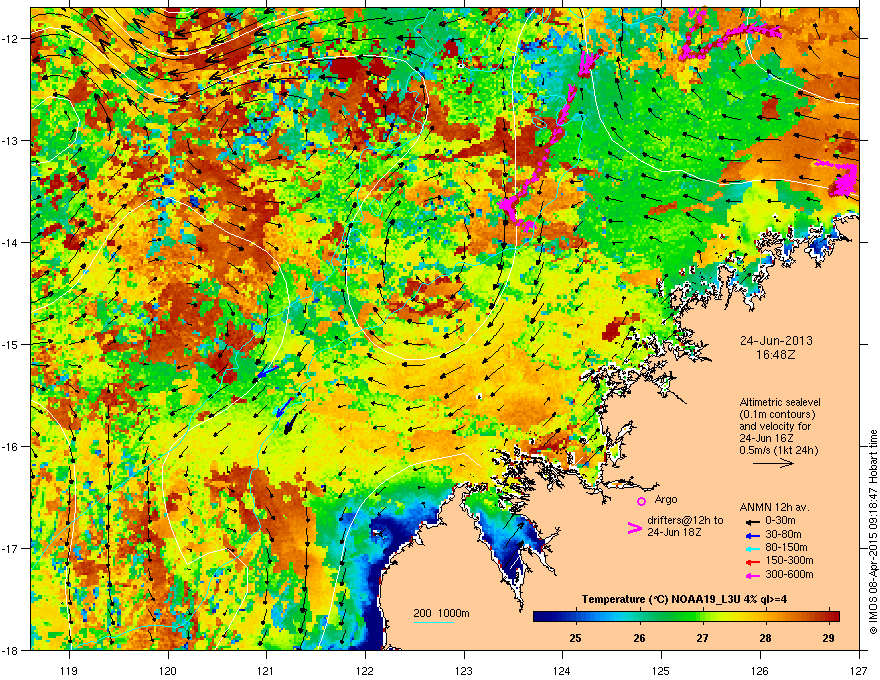Click the longitude axis label 123
Viewport: 880px width, 680px height.
pyautogui.click(x=464, y=670)
